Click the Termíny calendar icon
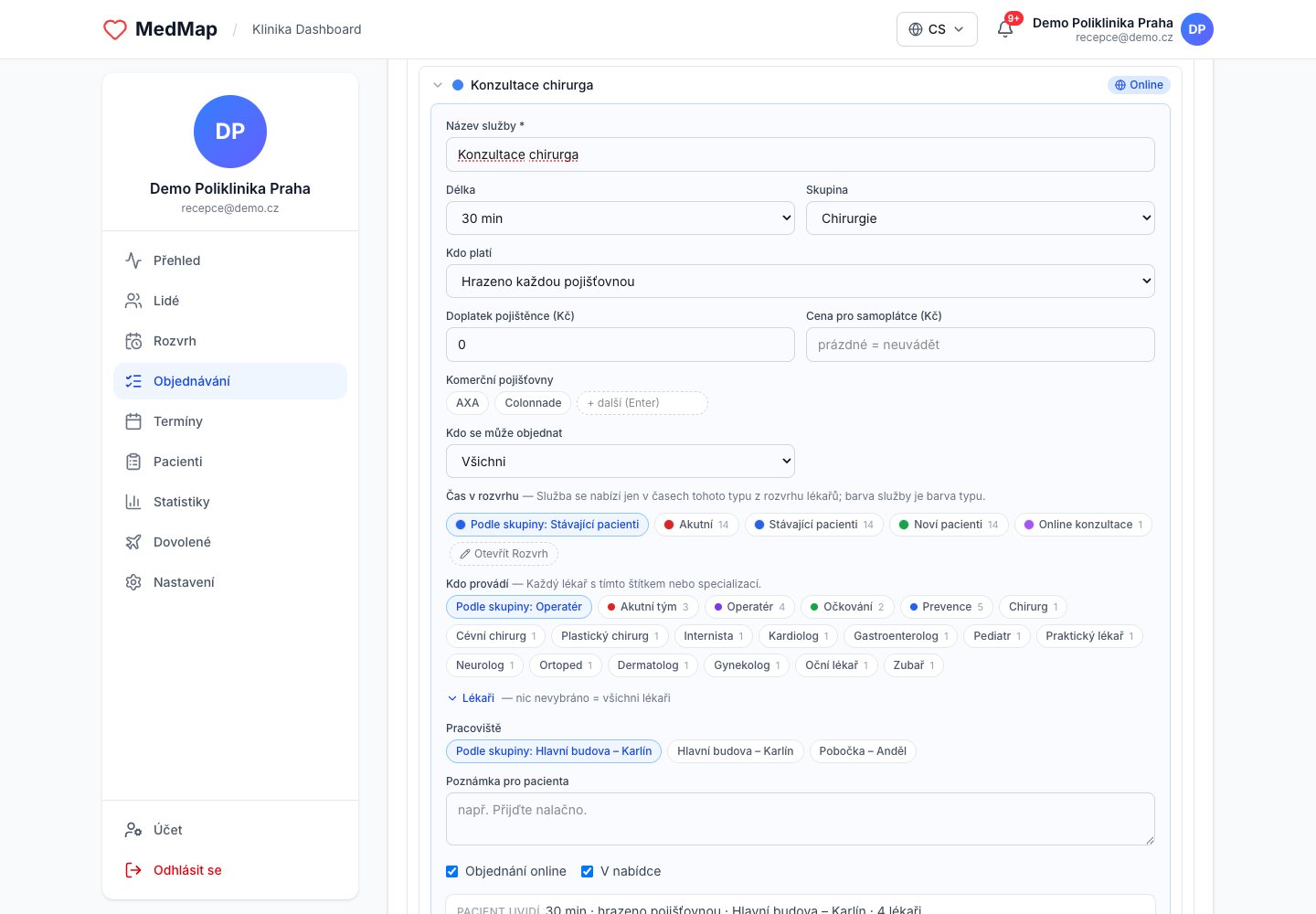This screenshot has width=1316, height=914. click(133, 421)
